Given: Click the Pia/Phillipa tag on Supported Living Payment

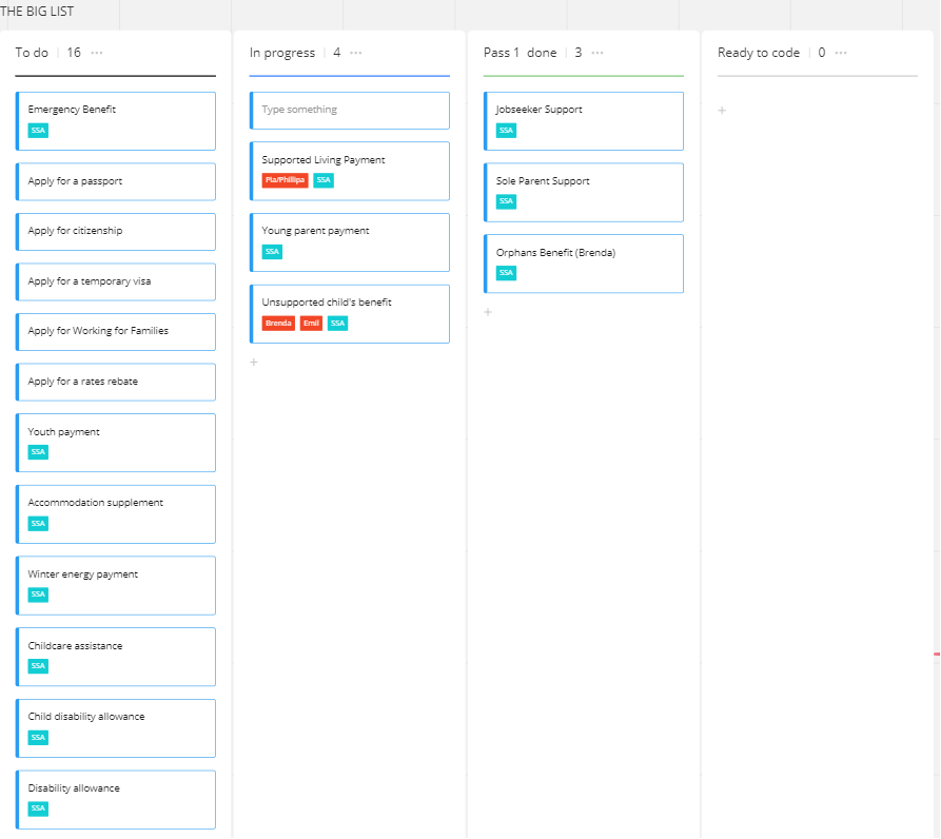Looking at the screenshot, I should click(284, 180).
